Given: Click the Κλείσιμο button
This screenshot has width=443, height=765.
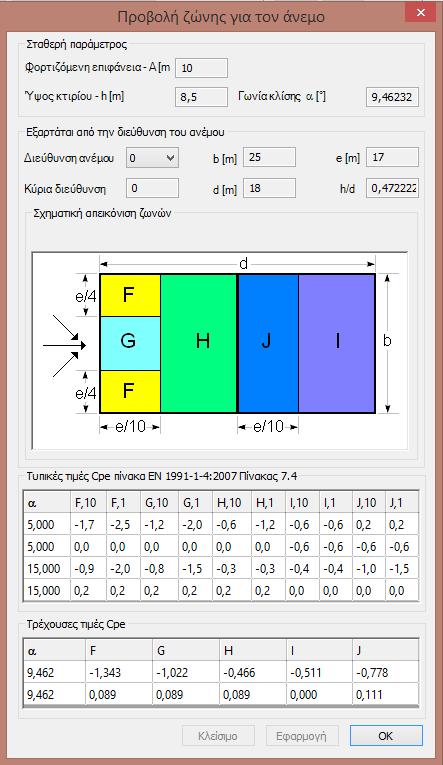Looking at the screenshot, I should (x=218, y=736).
